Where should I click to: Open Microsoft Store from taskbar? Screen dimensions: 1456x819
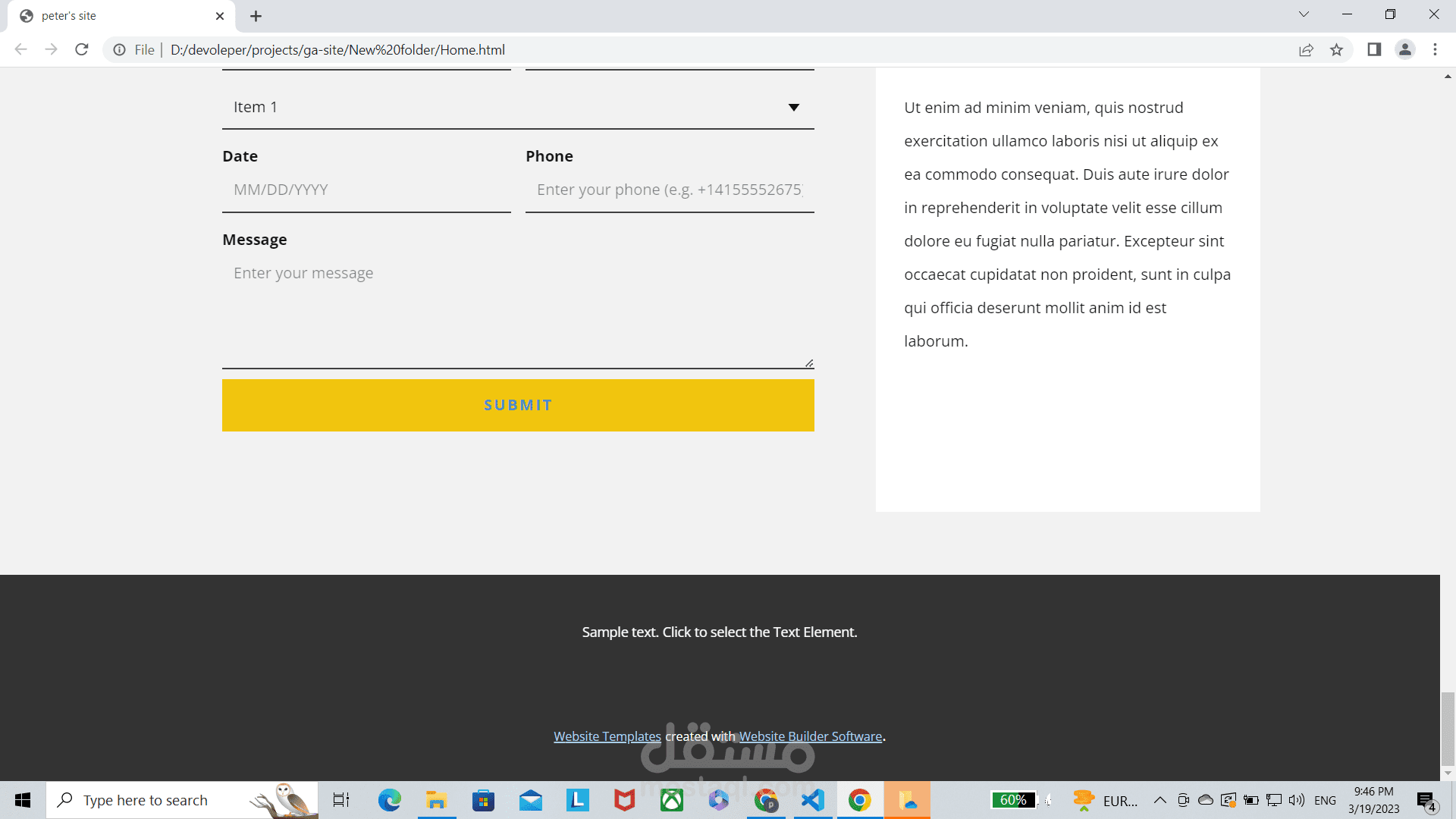pos(483,800)
